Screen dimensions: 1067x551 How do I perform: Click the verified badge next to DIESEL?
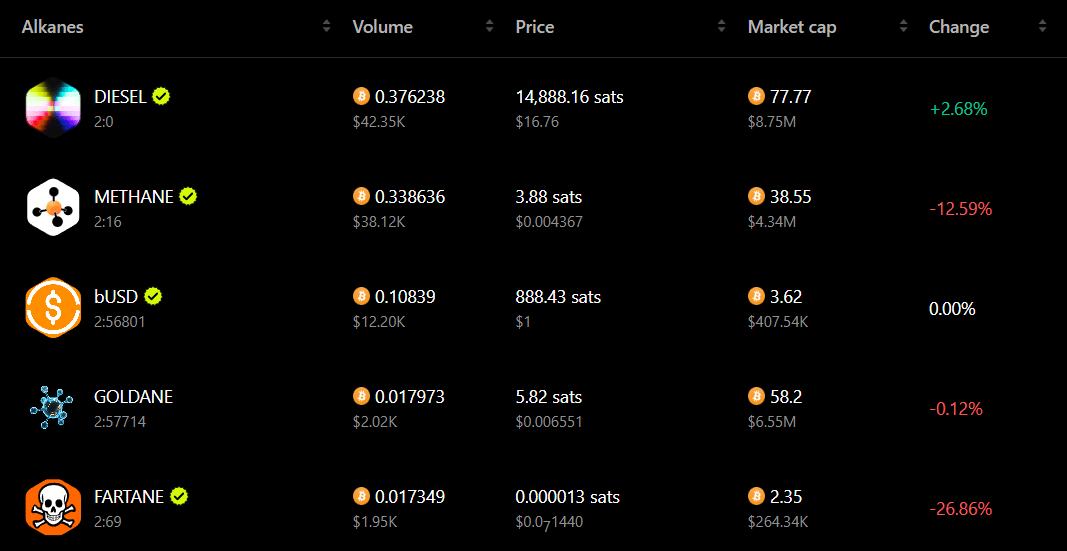coord(161,97)
